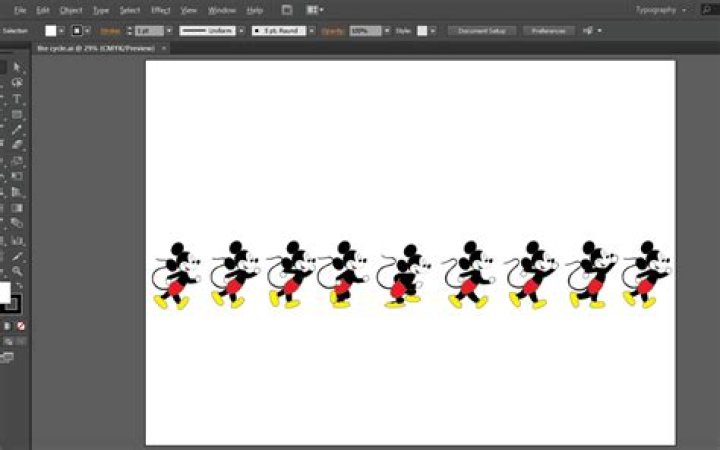
Task: Click the first Mickey pose on the artboard
Action: [x=176, y=276]
